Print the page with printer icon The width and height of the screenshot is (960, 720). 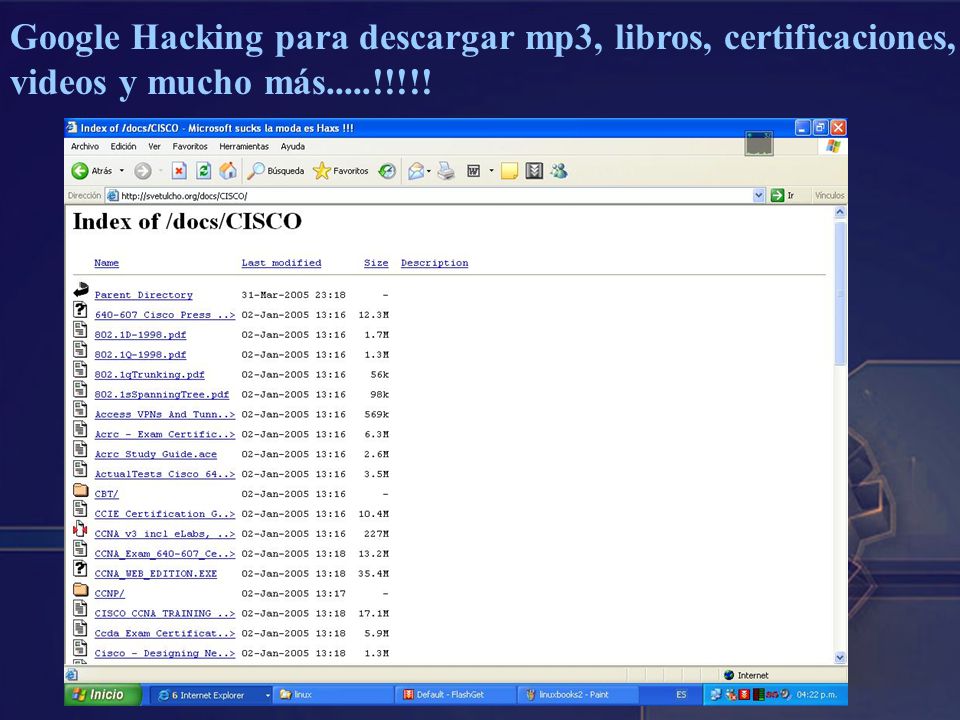446,171
